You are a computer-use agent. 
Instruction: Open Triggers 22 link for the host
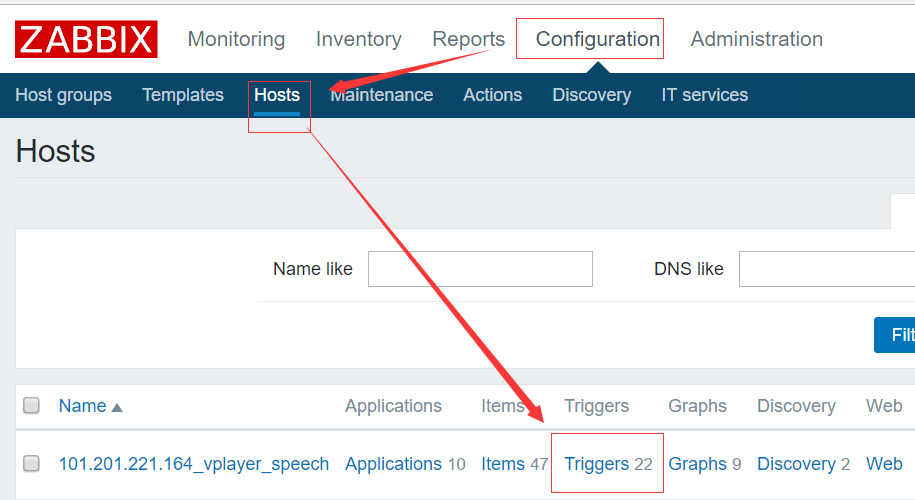[x=608, y=464]
